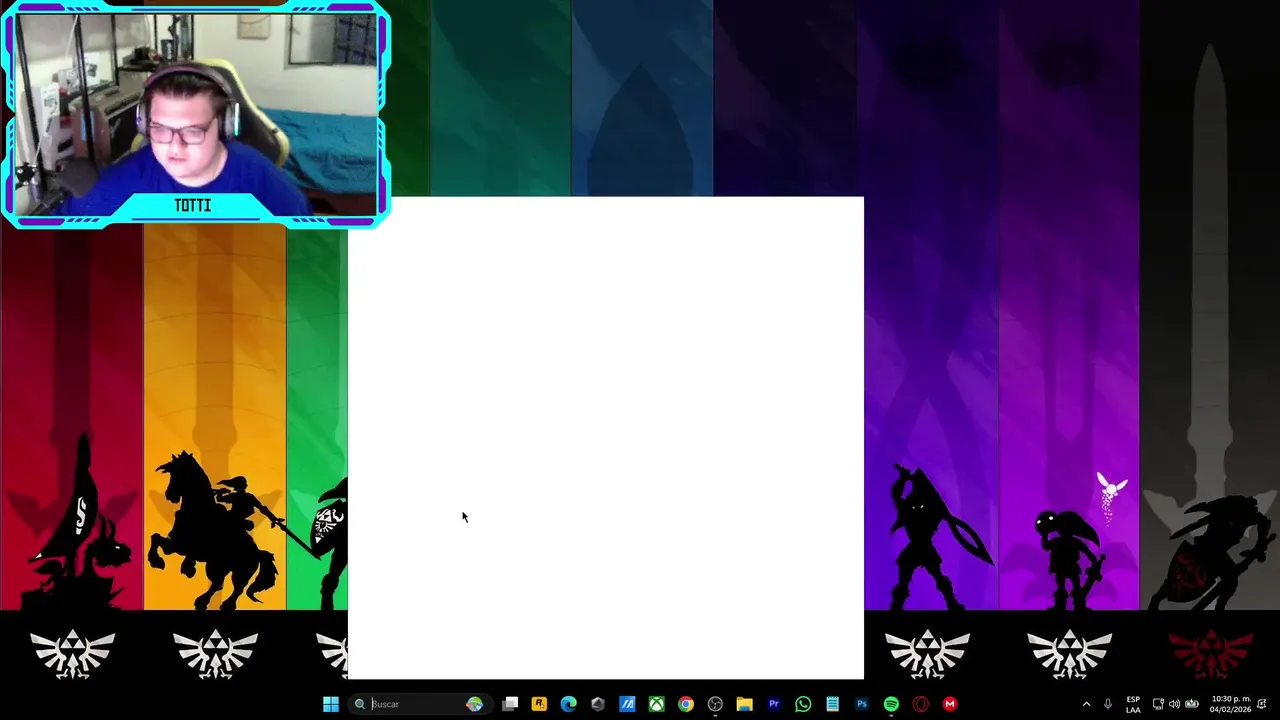The width and height of the screenshot is (1280, 720).
Task: Launch Adobe Premiere Pro from taskbar
Action: pyautogui.click(x=773, y=704)
